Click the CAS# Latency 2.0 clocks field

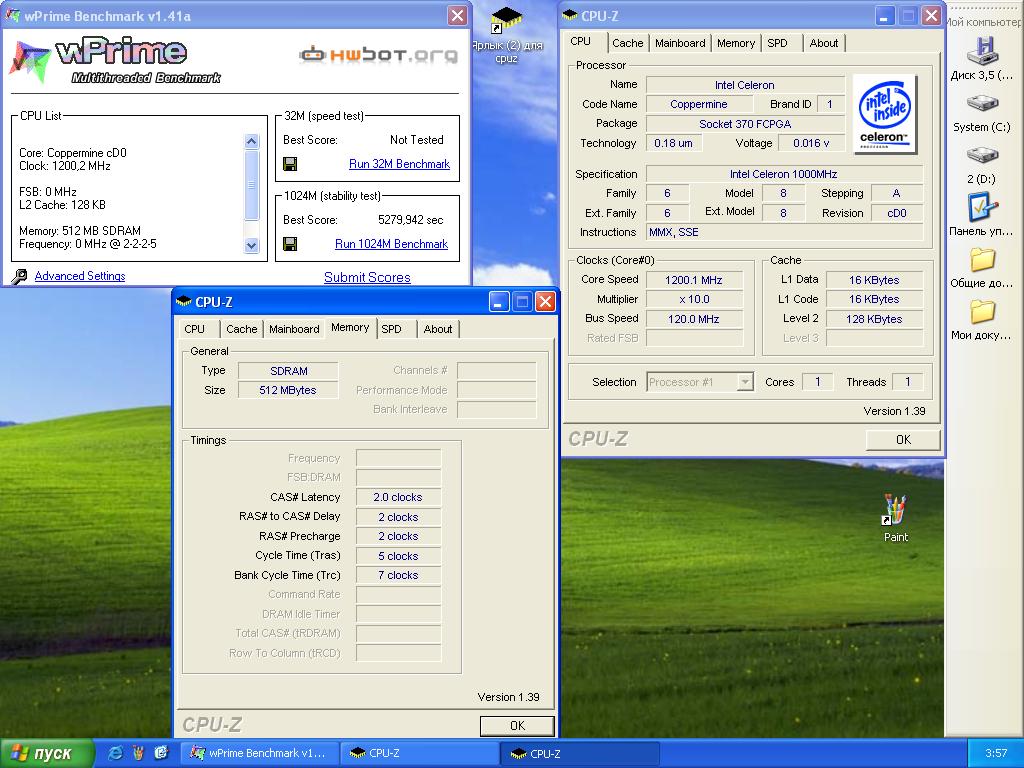(398, 497)
